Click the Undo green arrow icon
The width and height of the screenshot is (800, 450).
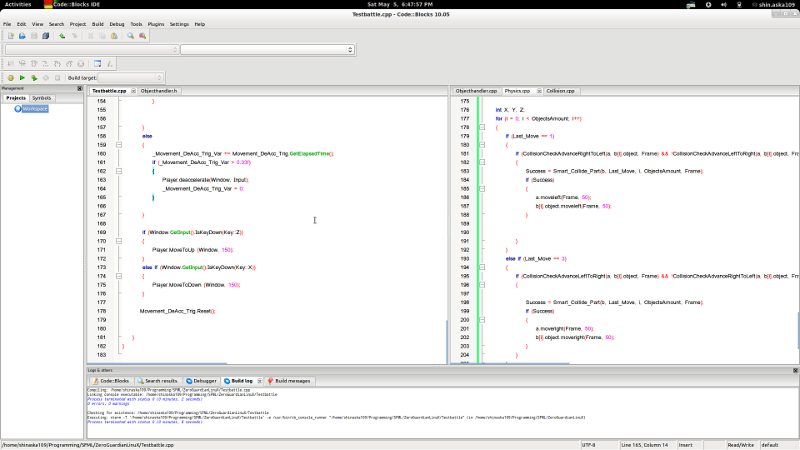[x=62, y=36]
